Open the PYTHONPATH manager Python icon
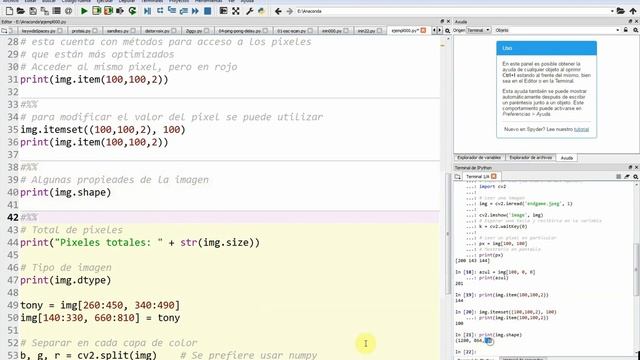640x360 pixels. click(261, 11)
